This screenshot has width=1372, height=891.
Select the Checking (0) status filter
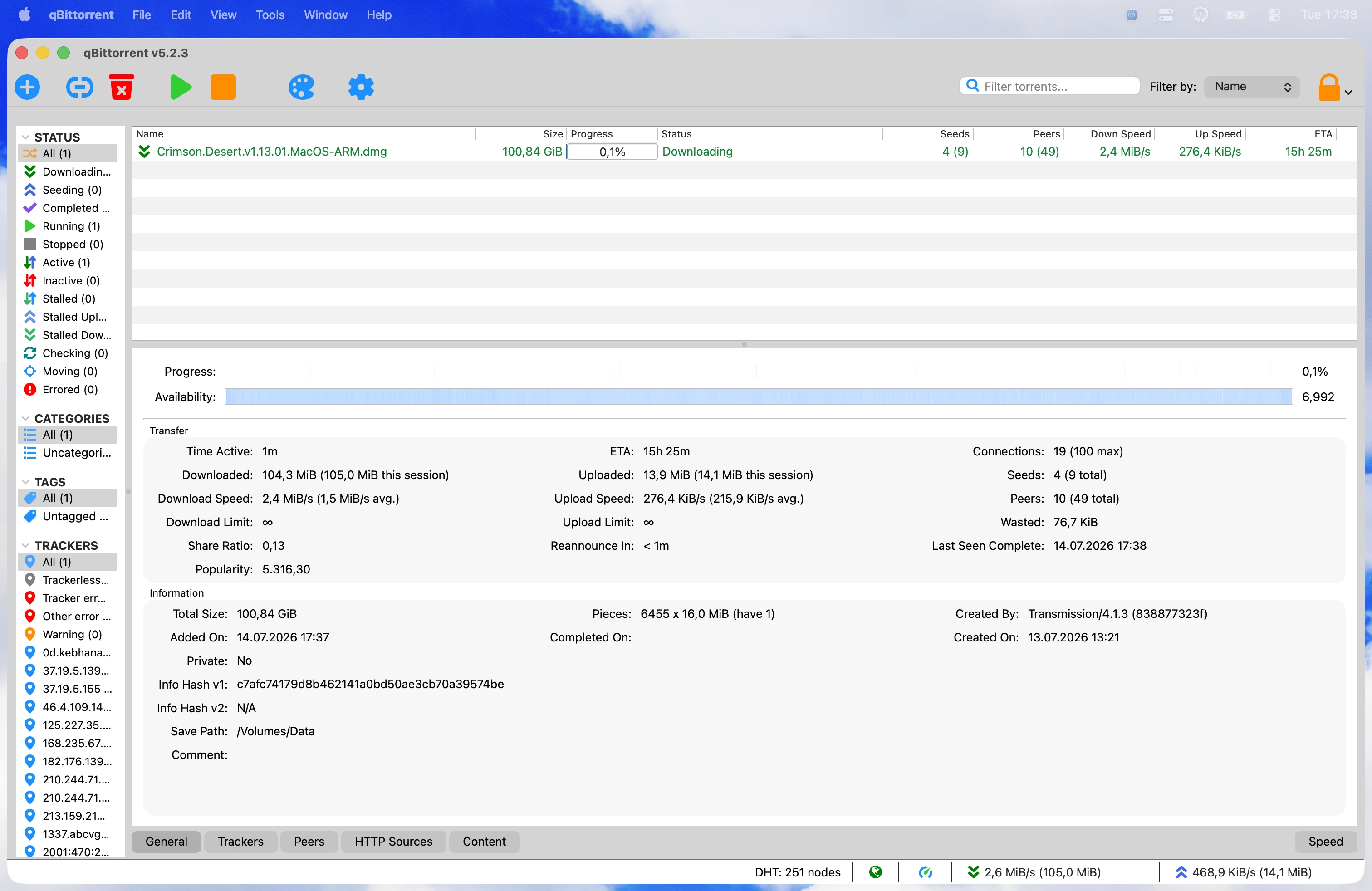[x=68, y=353]
